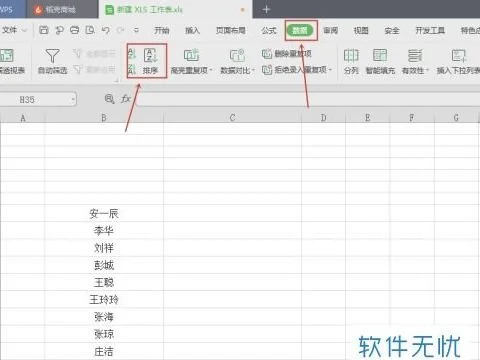Click the Print Preview icon
Screen dimensions: 480x360
click(x=90, y=30)
